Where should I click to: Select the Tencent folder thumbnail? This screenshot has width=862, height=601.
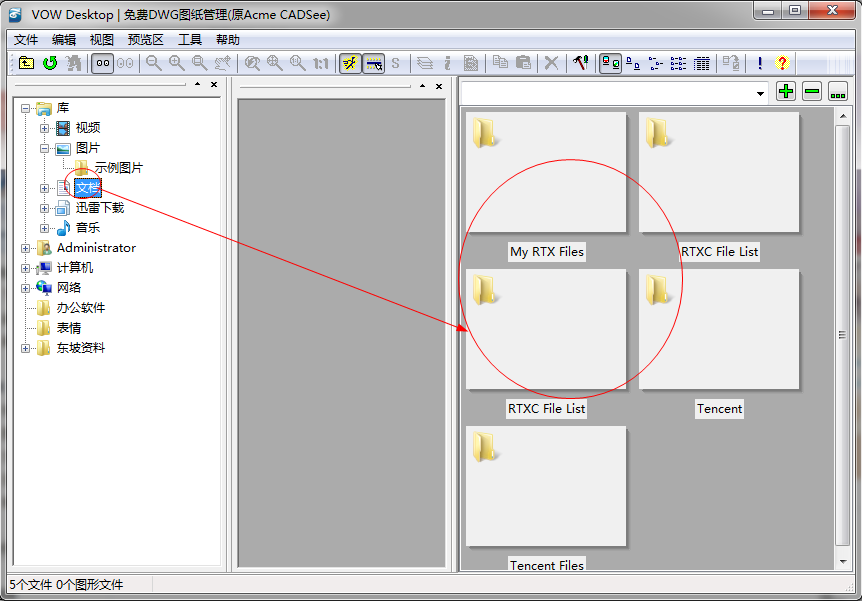click(719, 329)
